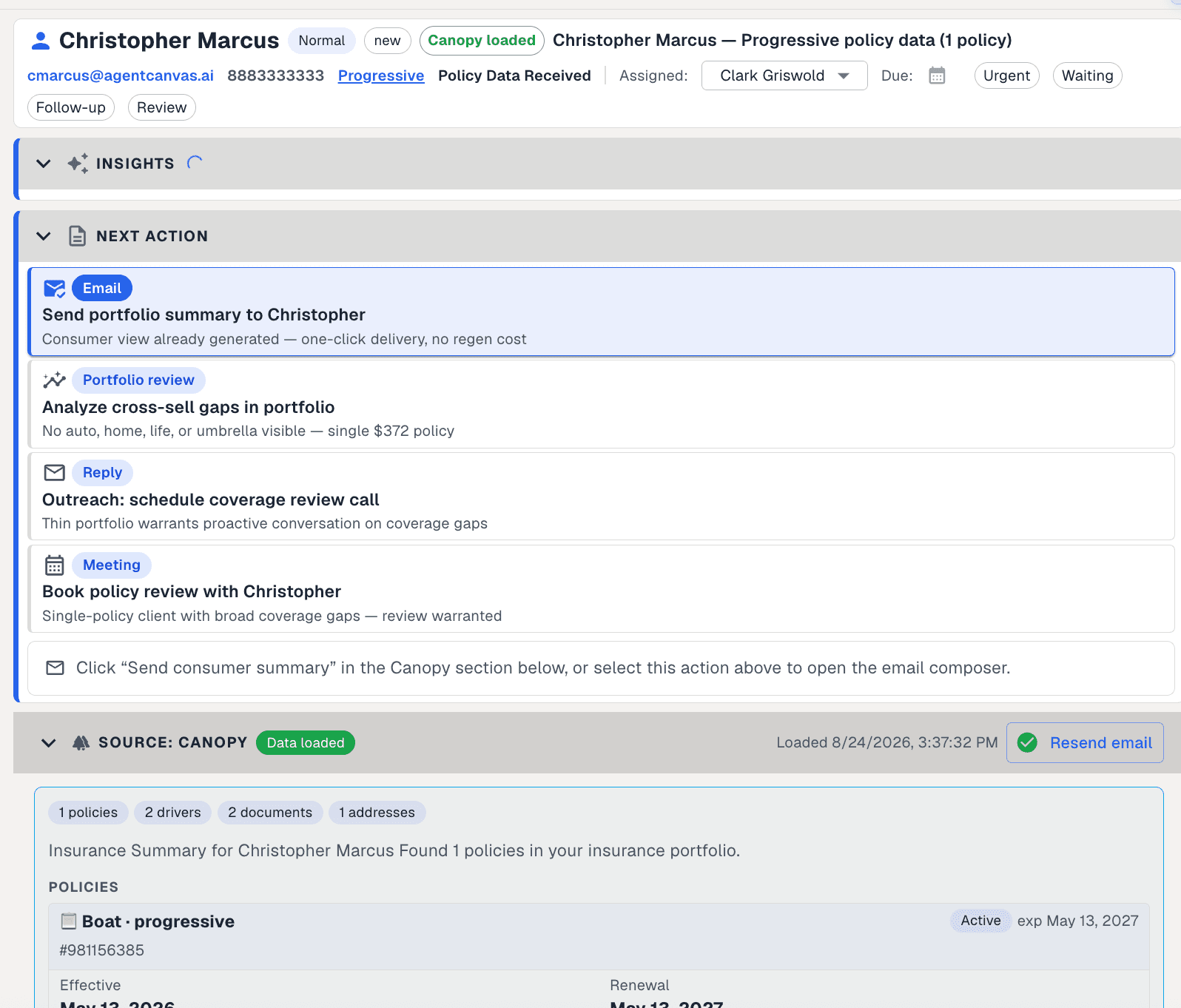This screenshot has width=1181, height=1008.
Task: Click the green check icon beside Resend email
Action: click(1027, 742)
